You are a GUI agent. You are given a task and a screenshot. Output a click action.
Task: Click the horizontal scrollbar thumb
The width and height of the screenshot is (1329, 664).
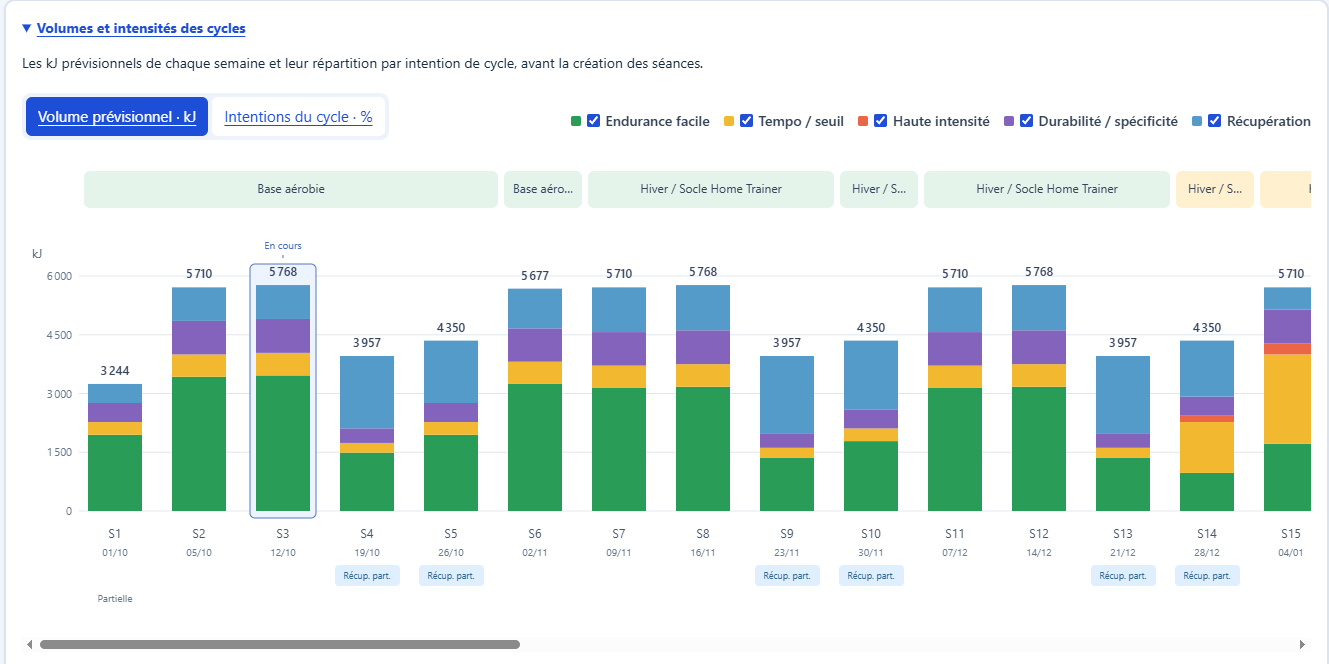pyautogui.click(x=280, y=645)
